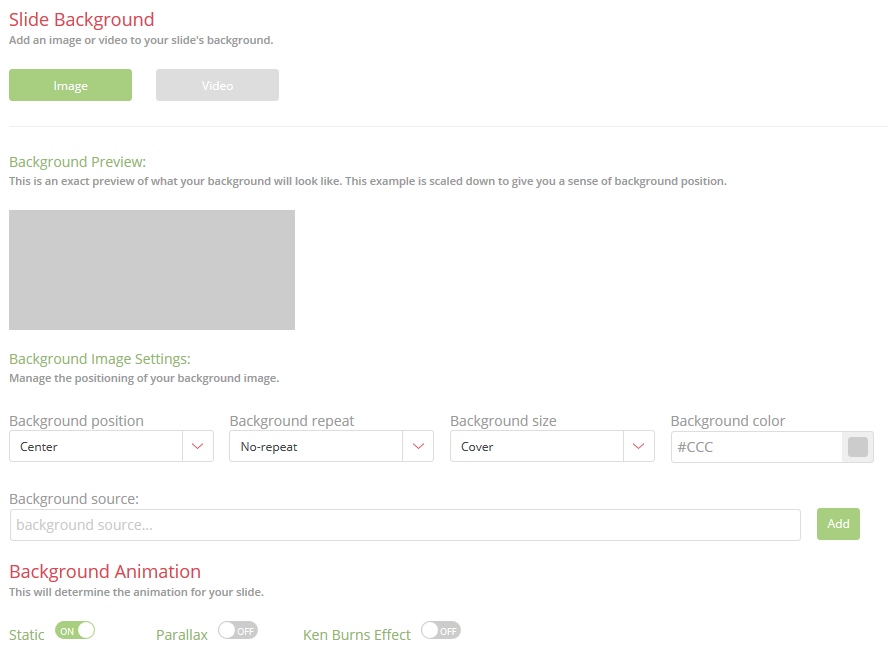Click the Background Animation heading
The image size is (888, 666).
coord(105,572)
